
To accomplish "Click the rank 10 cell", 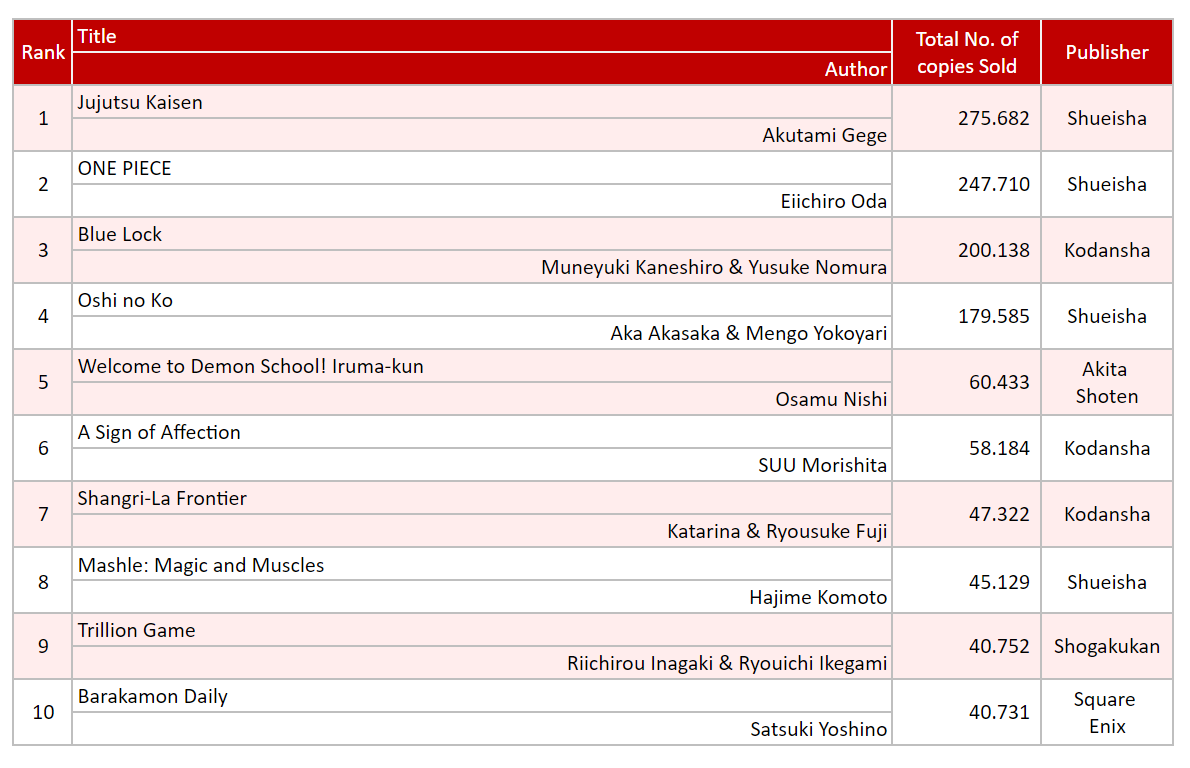I will 42,713.
